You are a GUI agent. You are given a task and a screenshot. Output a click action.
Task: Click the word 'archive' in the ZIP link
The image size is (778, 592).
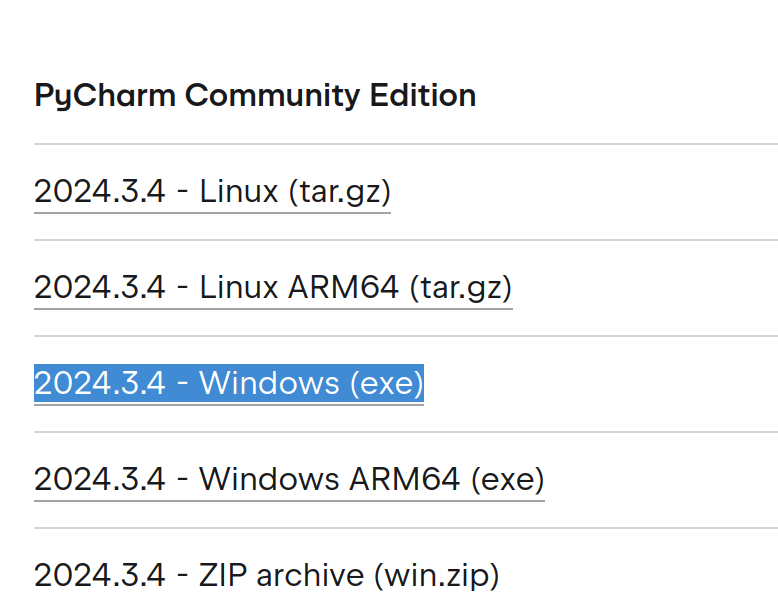coord(309,575)
